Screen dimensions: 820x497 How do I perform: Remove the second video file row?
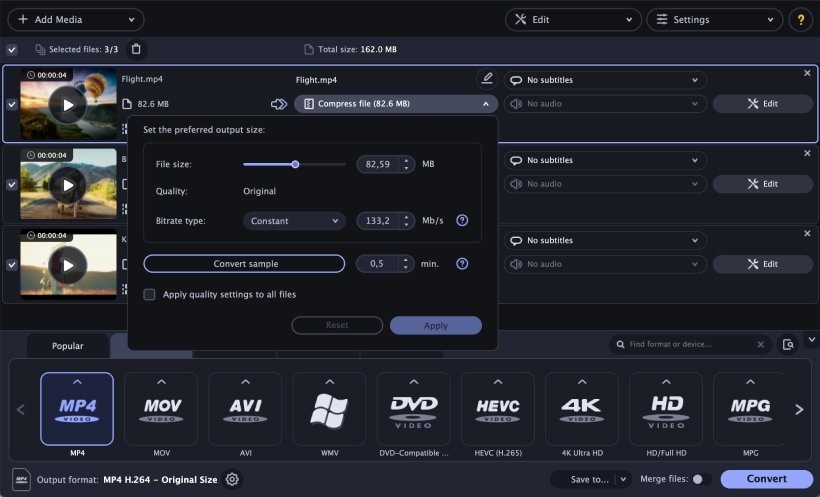tap(807, 153)
